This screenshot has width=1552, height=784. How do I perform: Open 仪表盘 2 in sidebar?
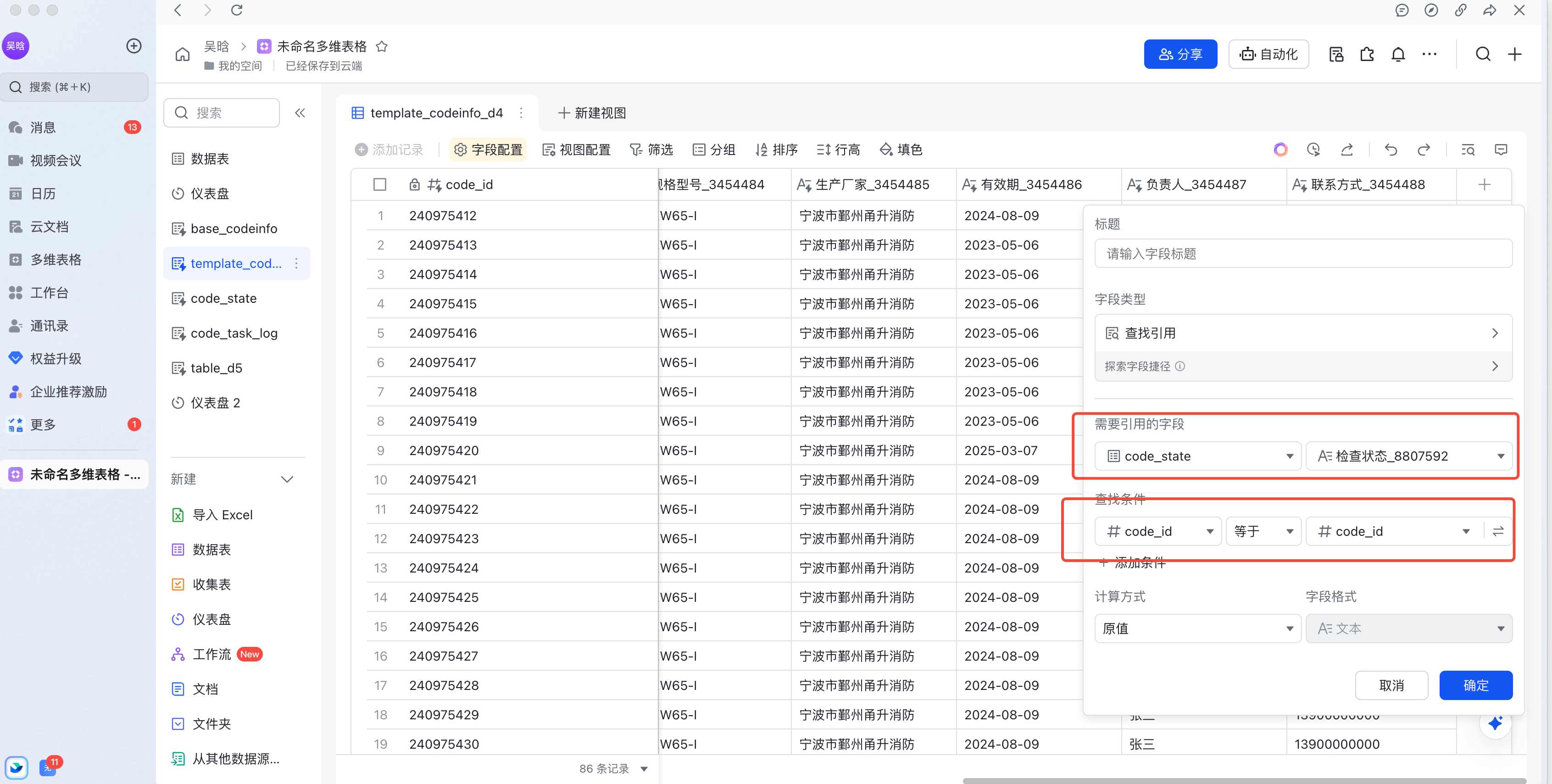tap(237, 402)
